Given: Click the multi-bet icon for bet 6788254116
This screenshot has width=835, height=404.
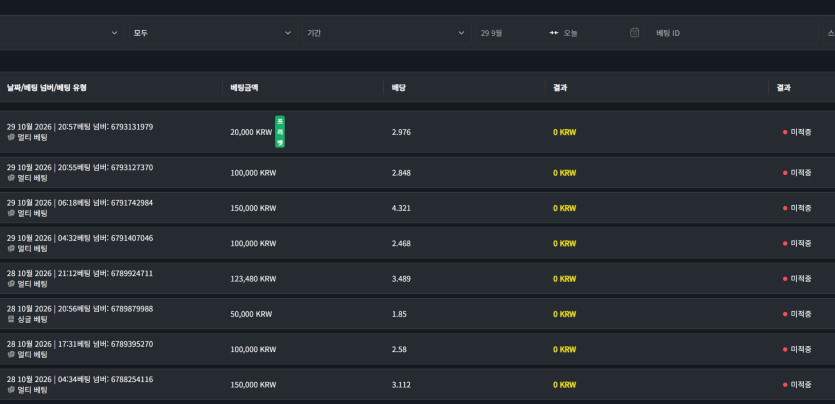Looking at the screenshot, I should coord(11,390).
